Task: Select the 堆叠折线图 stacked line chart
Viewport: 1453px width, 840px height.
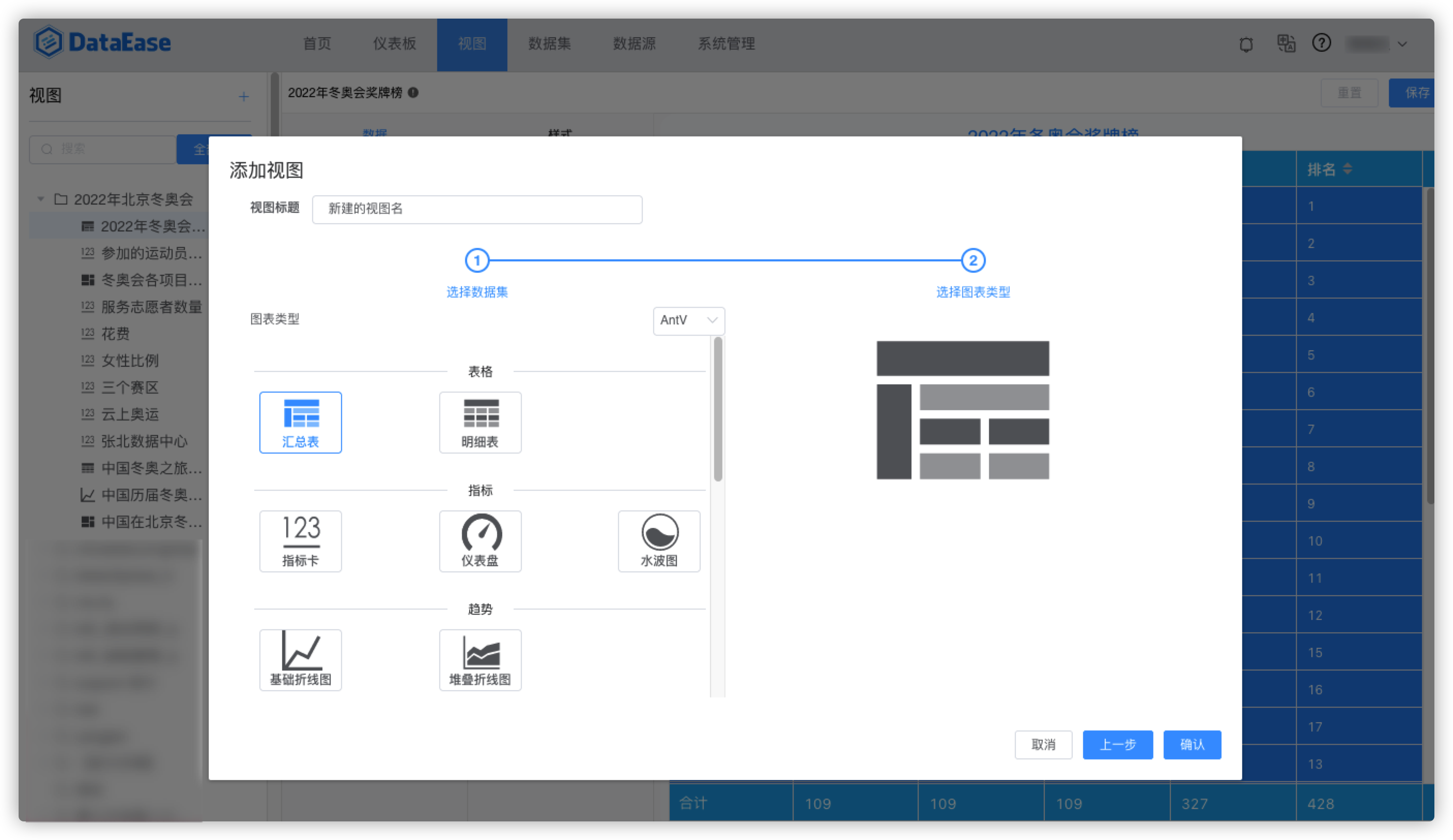Action: tap(481, 660)
